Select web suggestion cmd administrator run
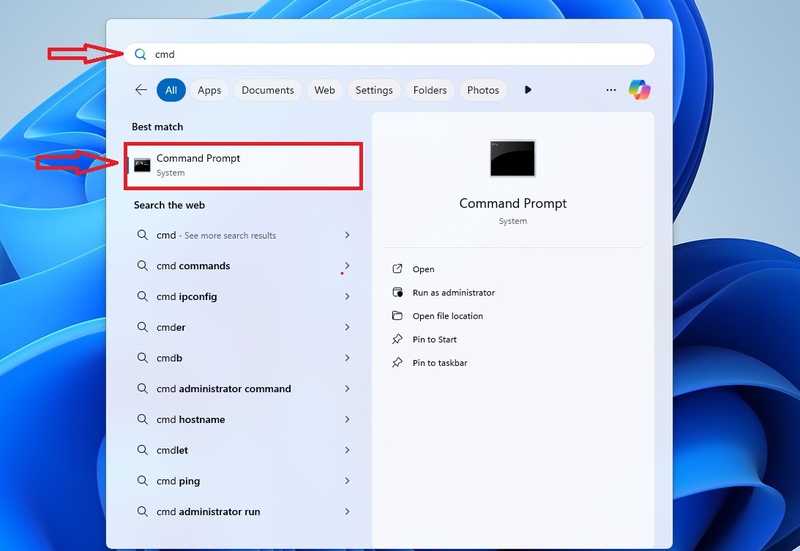Image resolution: width=800 pixels, height=551 pixels. pos(243,511)
